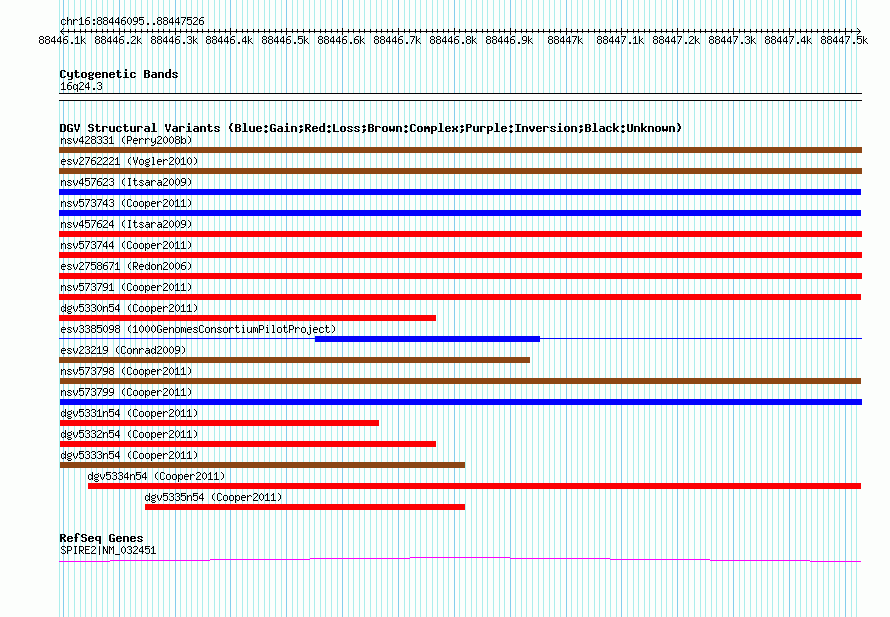The image size is (890, 617).
Task: Click the Cytogenetic Bands track heading
Action: click(x=119, y=74)
